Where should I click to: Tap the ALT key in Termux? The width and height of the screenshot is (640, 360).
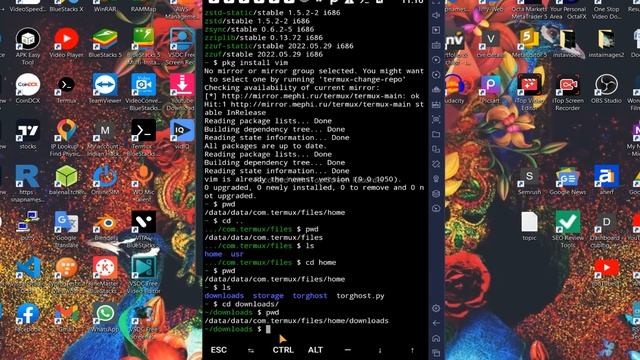point(315,350)
